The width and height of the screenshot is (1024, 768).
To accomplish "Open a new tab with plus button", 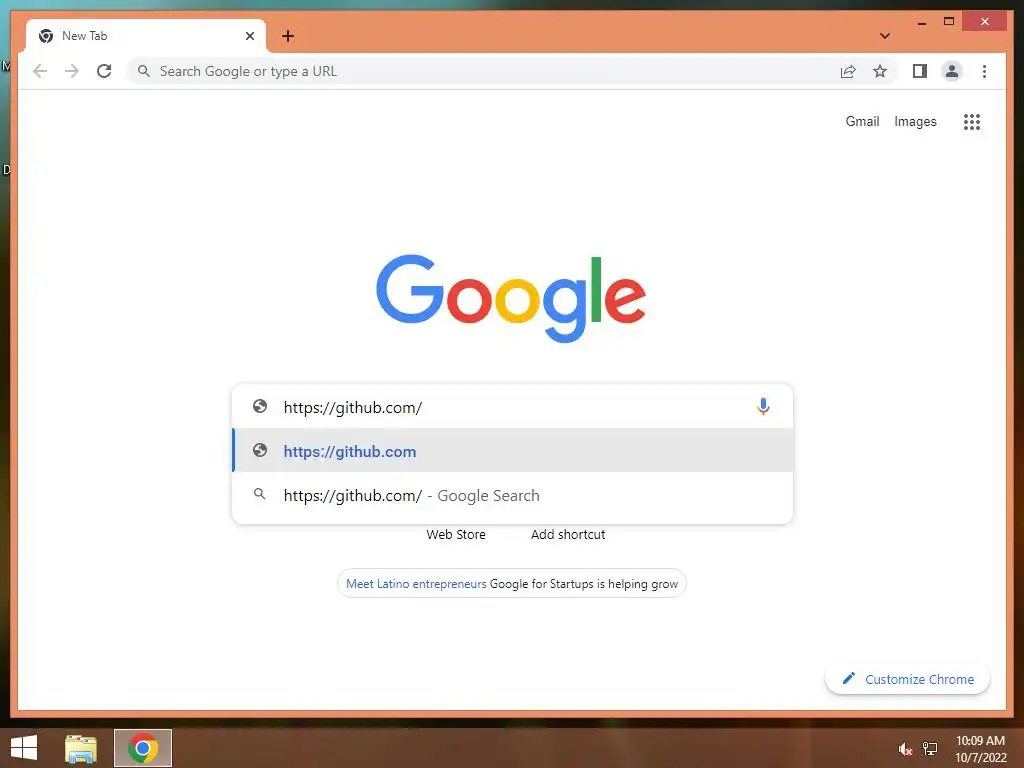I will click(288, 36).
